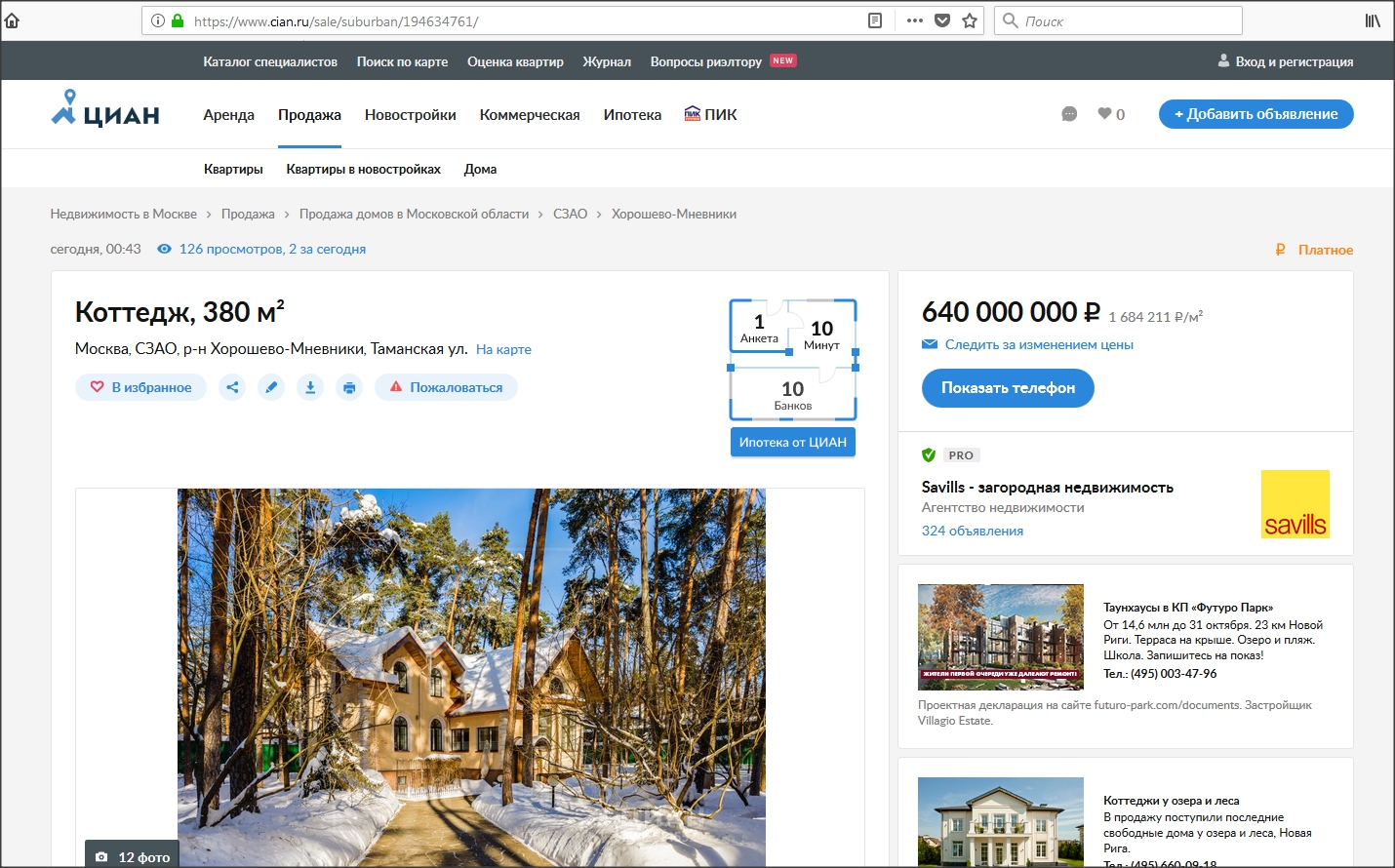Click the Firefox bookmark star icon

coord(970,20)
